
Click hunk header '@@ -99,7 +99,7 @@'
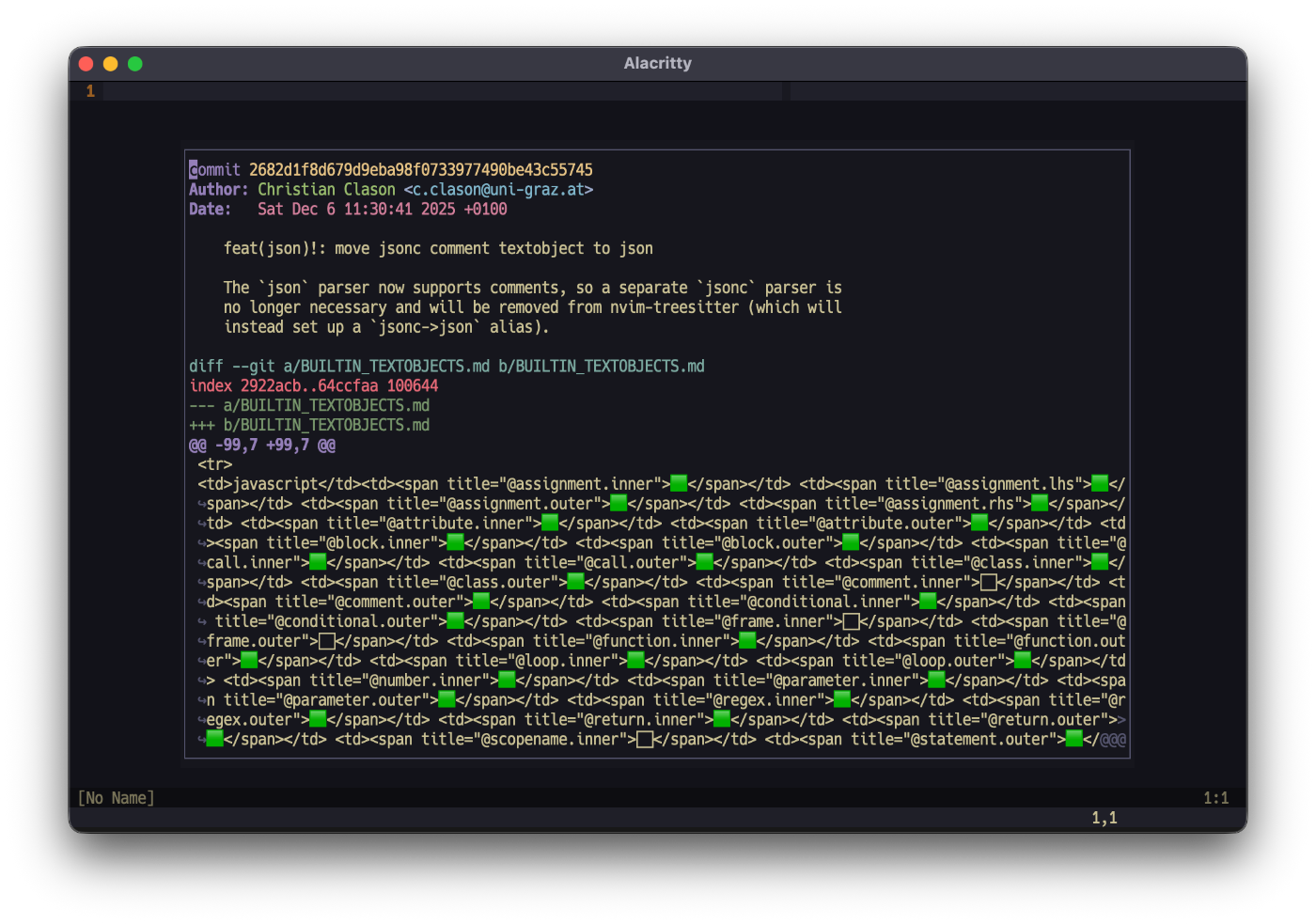262,446
